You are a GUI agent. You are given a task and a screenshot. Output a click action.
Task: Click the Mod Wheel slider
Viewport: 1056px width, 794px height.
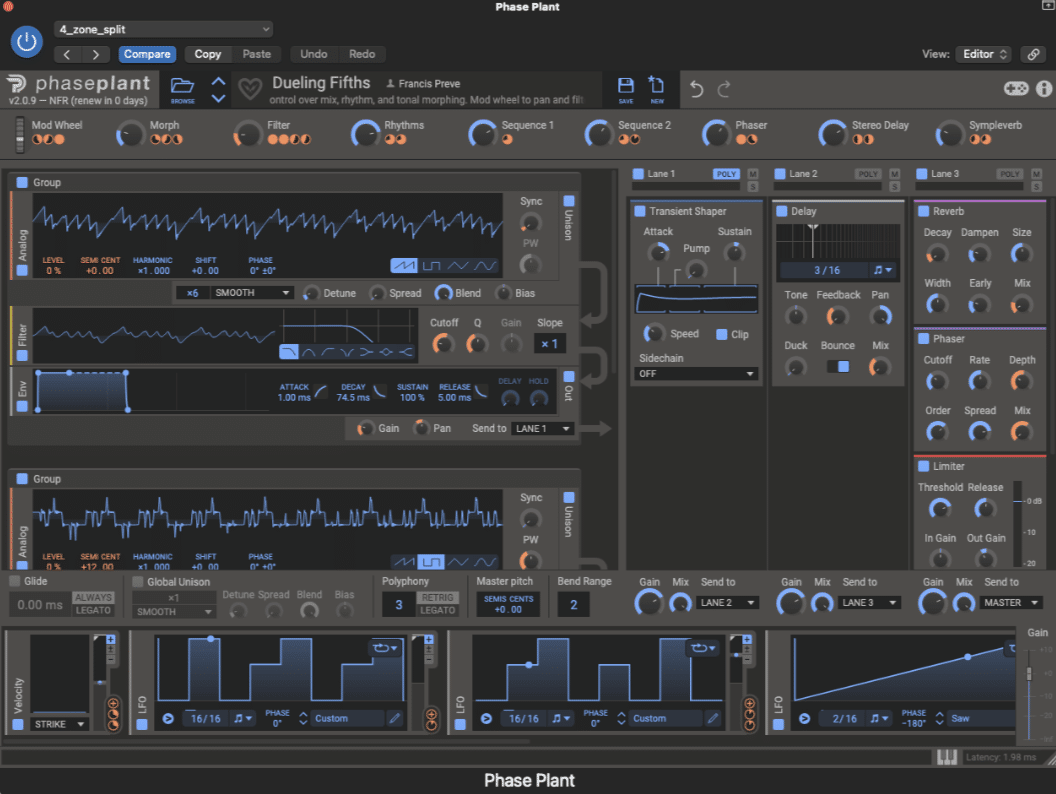tap(20, 134)
